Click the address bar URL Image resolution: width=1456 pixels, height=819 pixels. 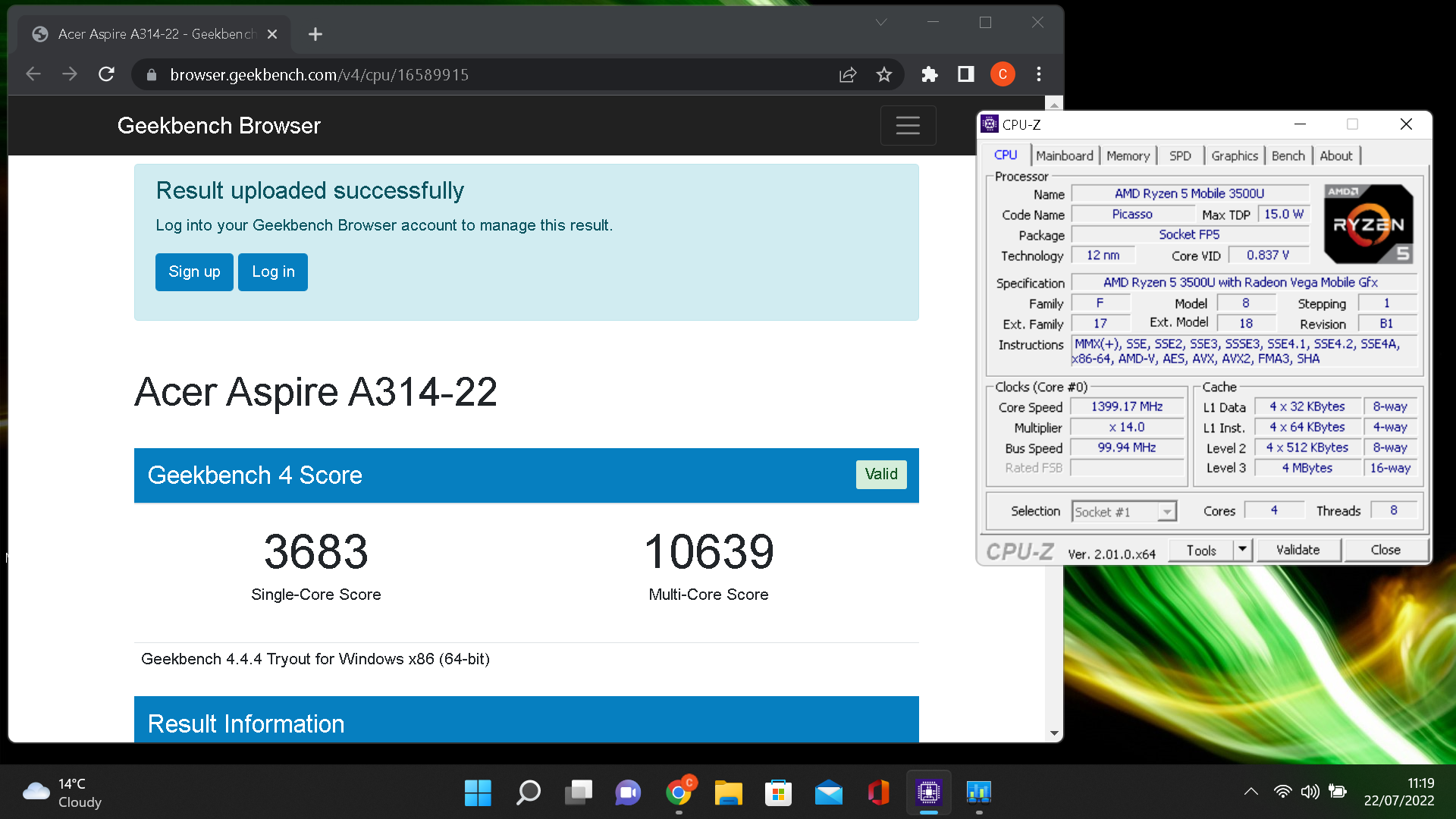click(319, 74)
